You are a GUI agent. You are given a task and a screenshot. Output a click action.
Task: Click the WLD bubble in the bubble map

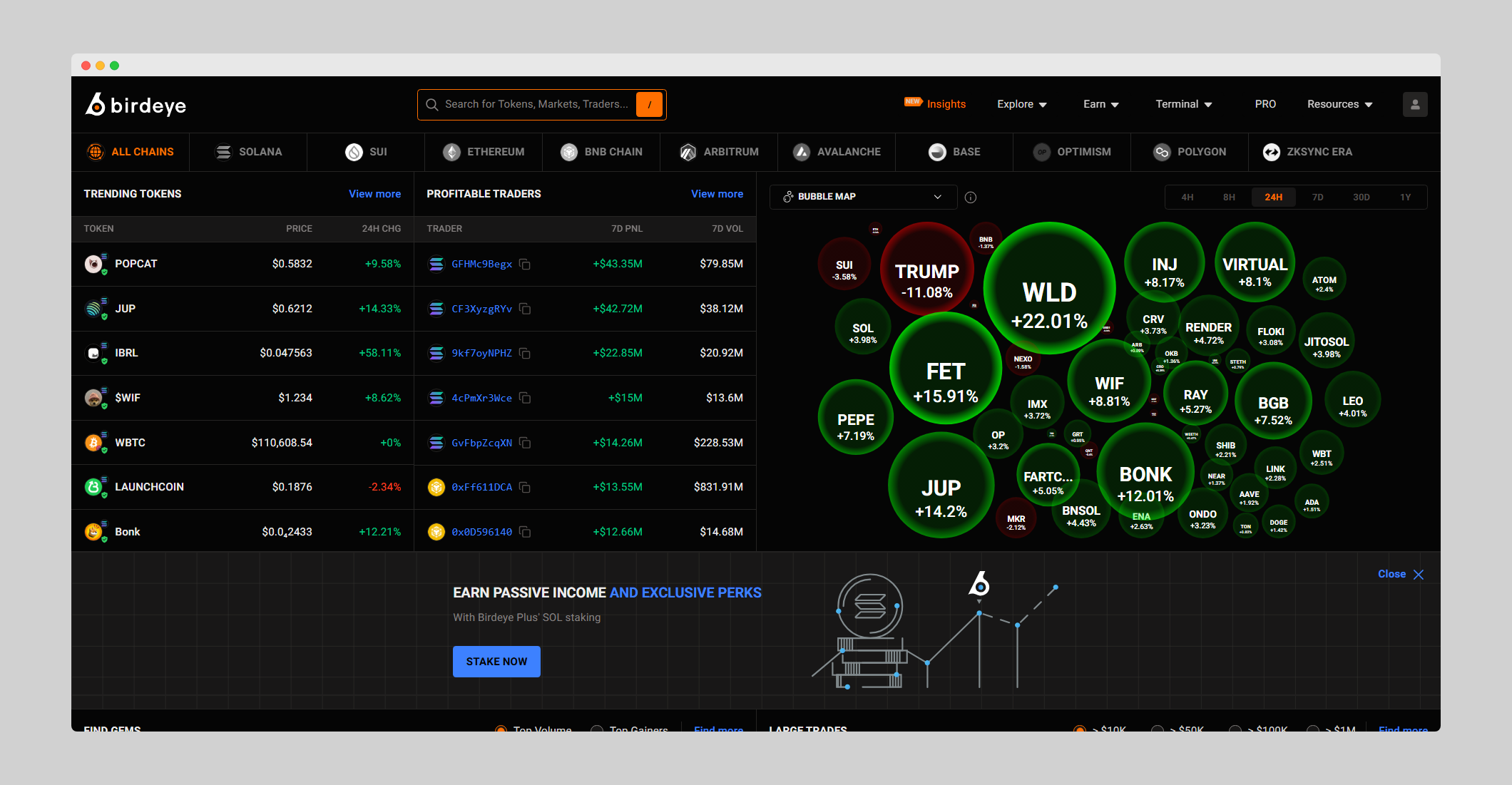(1049, 289)
